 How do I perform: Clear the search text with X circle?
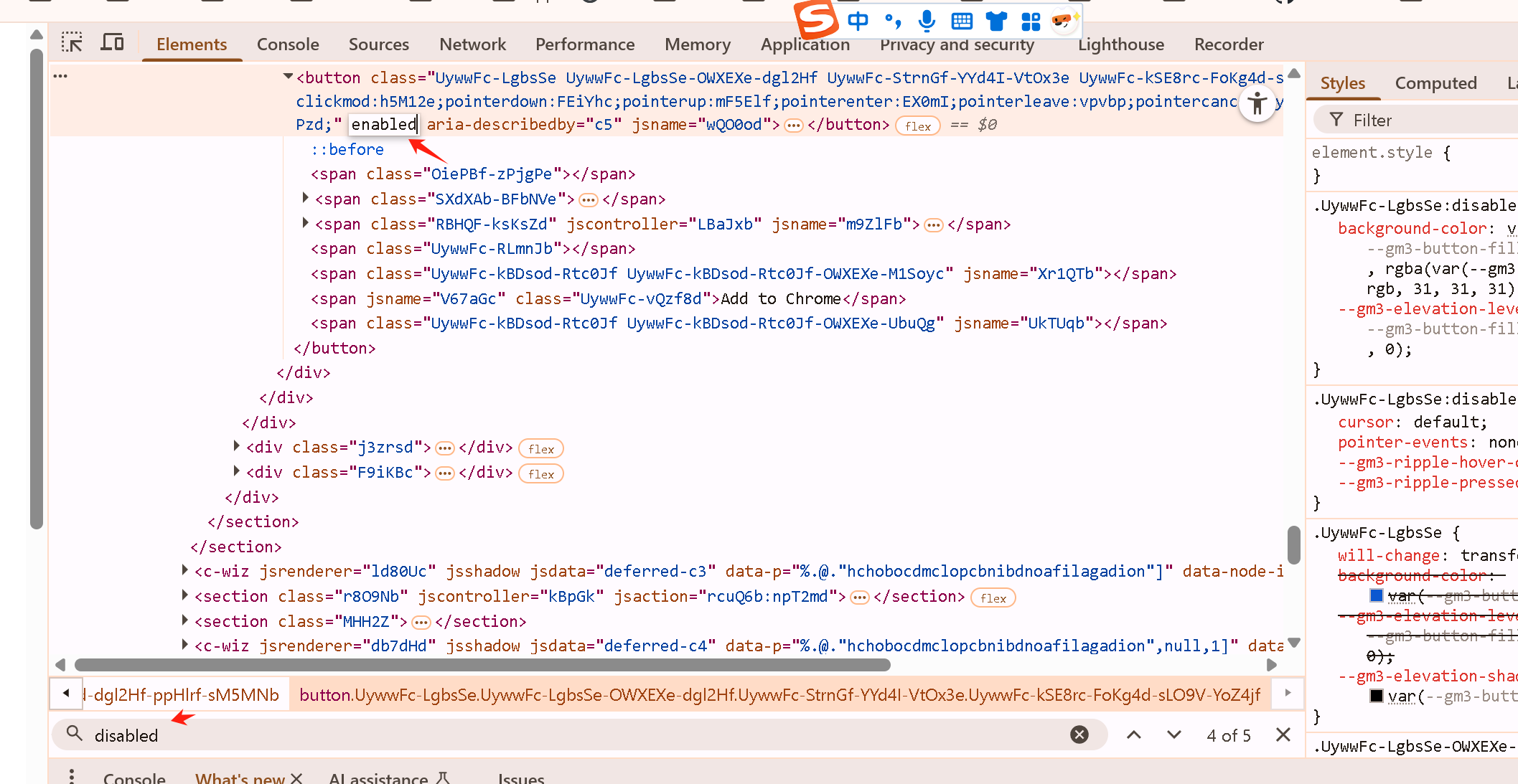coord(1079,735)
